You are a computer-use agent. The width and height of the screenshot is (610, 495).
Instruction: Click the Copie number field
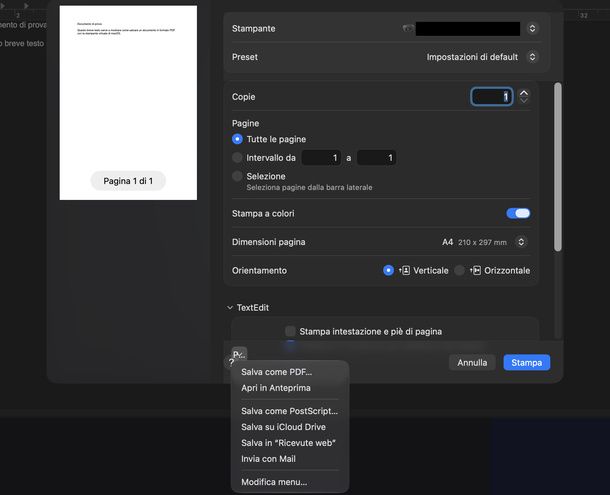click(x=492, y=97)
